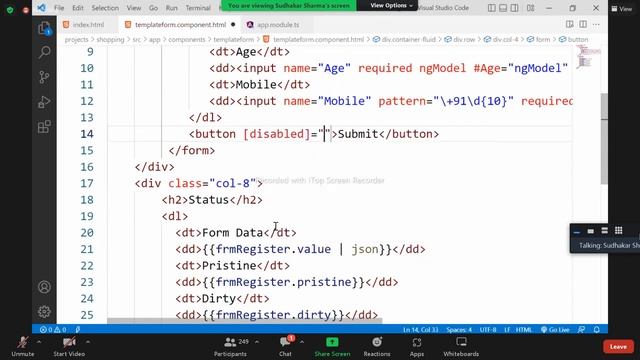The height and width of the screenshot is (360, 640).
Task: Click Share Screen button
Action: click(332, 347)
